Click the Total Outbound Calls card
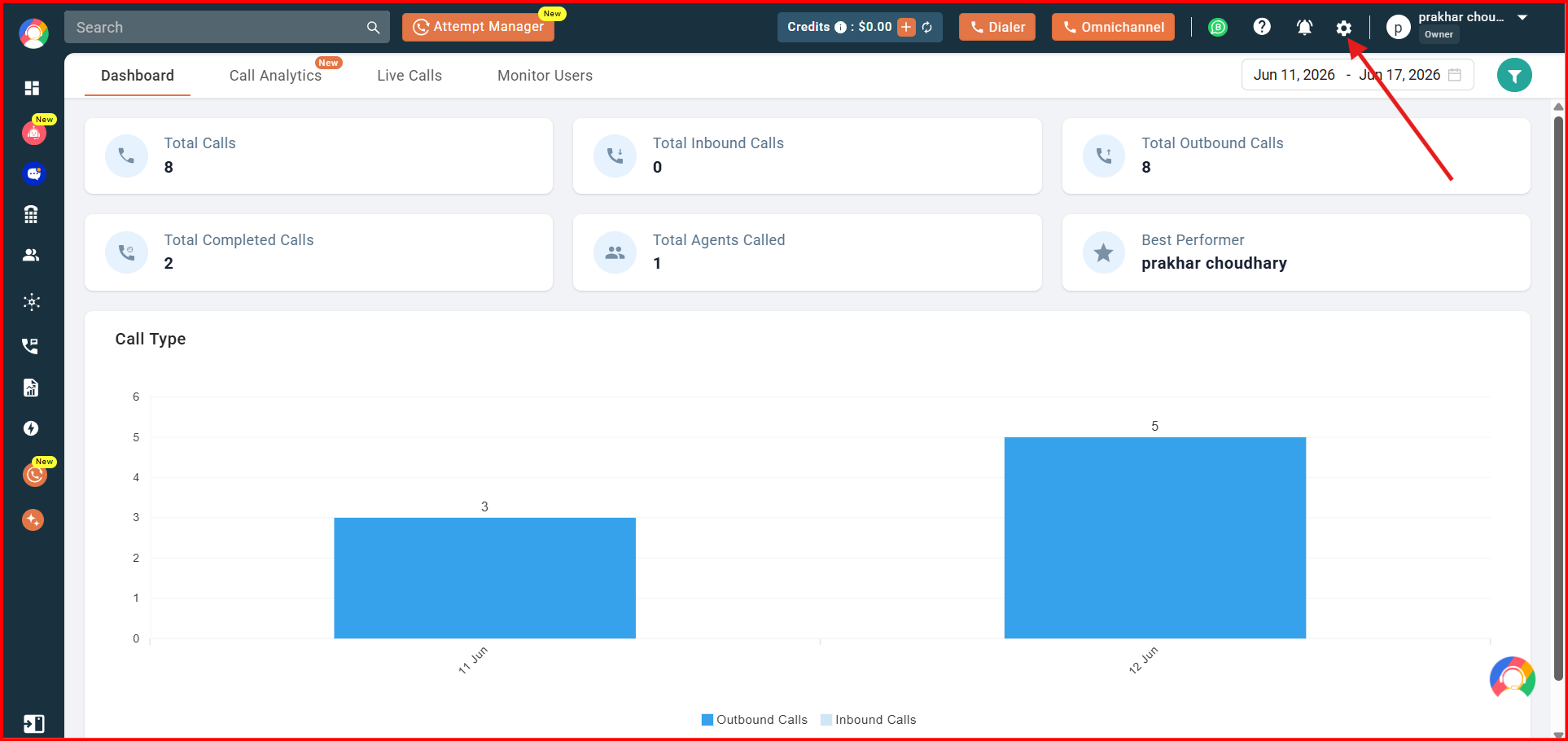Image resolution: width=1568 pixels, height=741 pixels. tap(1296, 156)
